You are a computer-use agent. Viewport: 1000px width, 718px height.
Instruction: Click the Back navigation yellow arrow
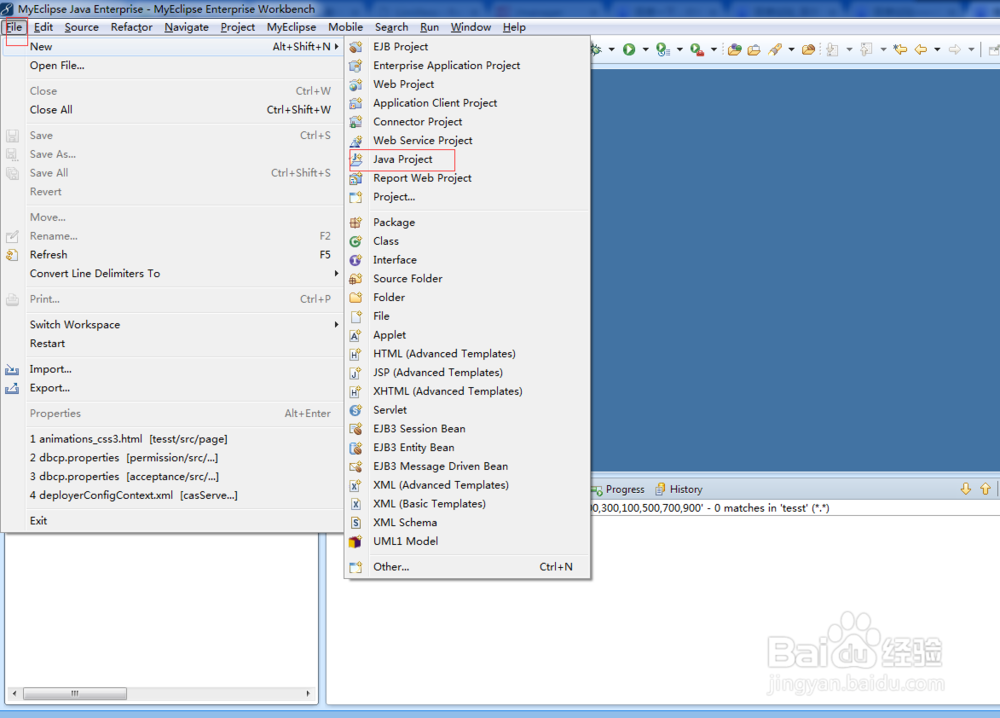(921, 49)
